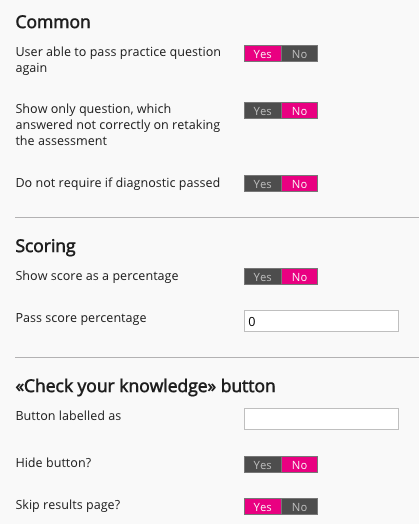Click the Pass score percentage label
This screenshot has height=524, width=419.
point(81,318)
